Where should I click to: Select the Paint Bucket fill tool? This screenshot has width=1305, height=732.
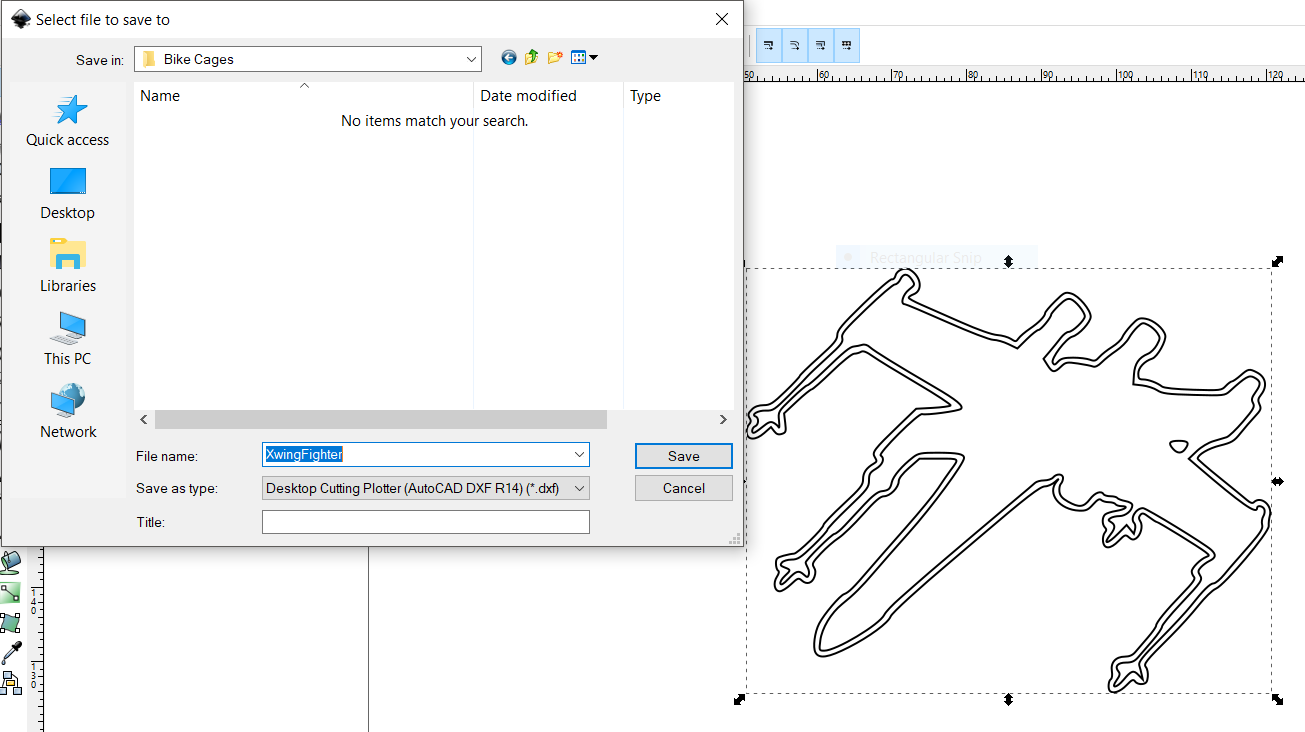pos(10,562)
